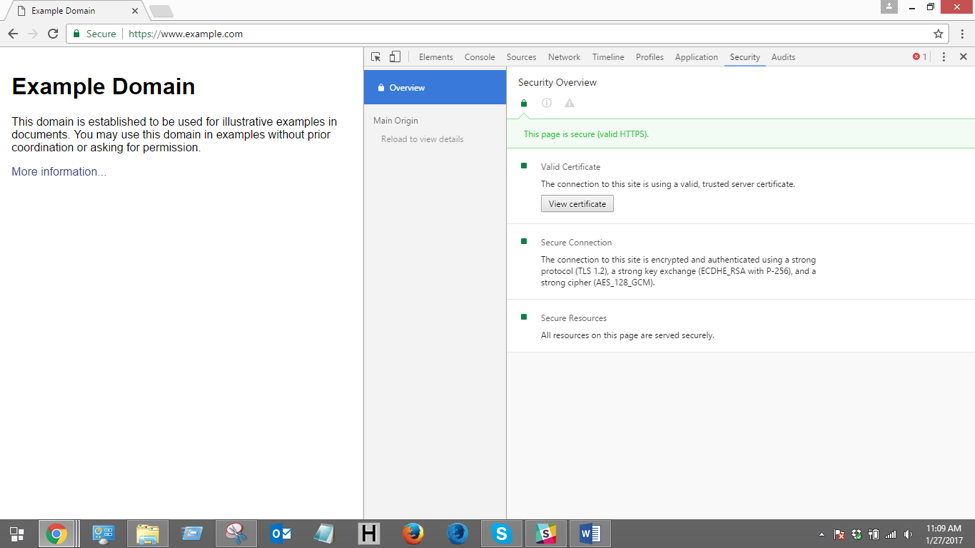Bookmark page with the star icon
The width and height of the screenshot is (975, 548).
pos(938,34)
